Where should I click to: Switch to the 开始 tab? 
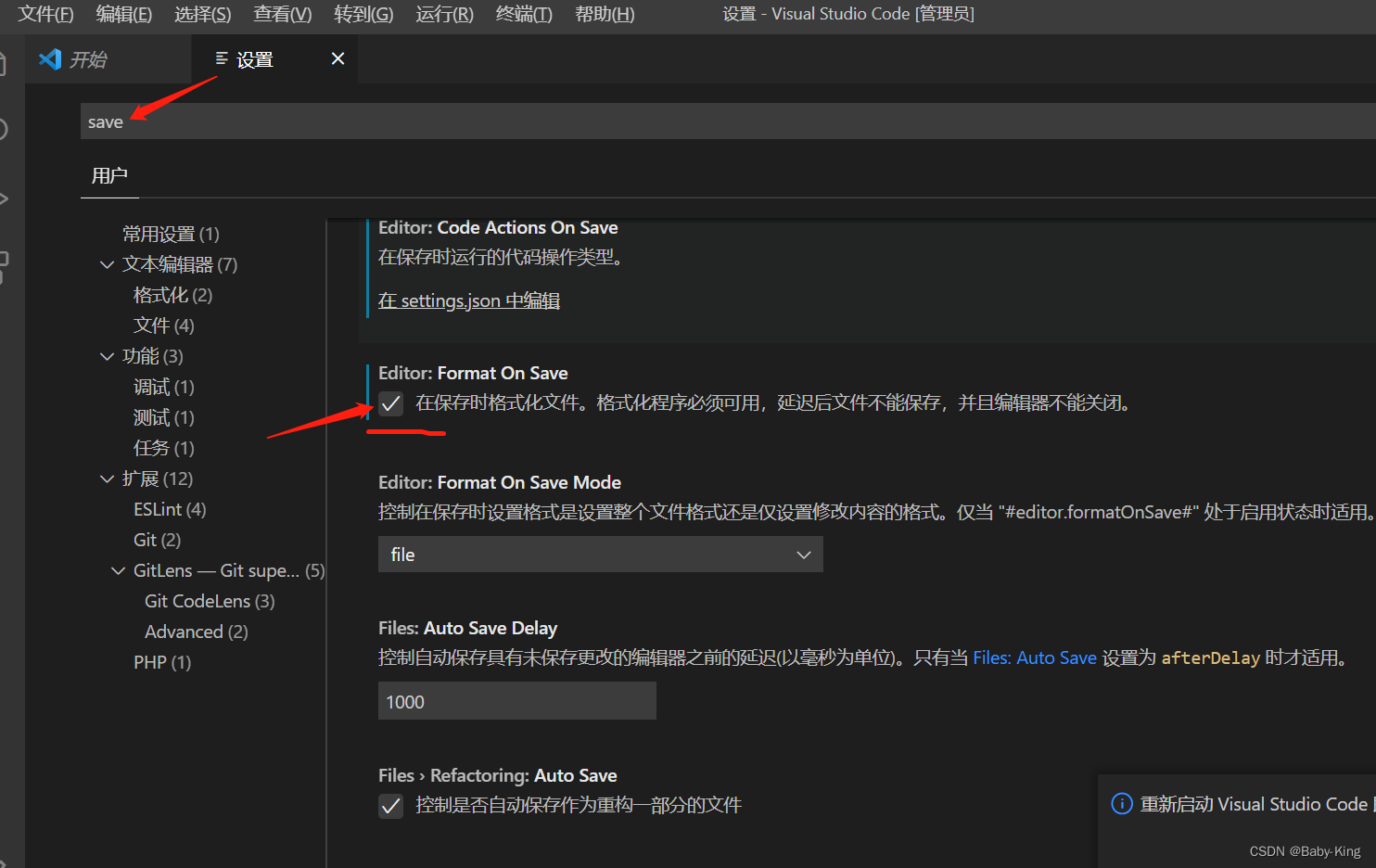(x=108, y=59)
